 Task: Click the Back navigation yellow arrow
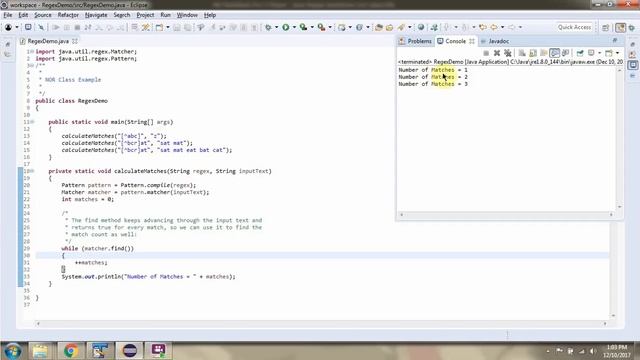coord(494,27)
